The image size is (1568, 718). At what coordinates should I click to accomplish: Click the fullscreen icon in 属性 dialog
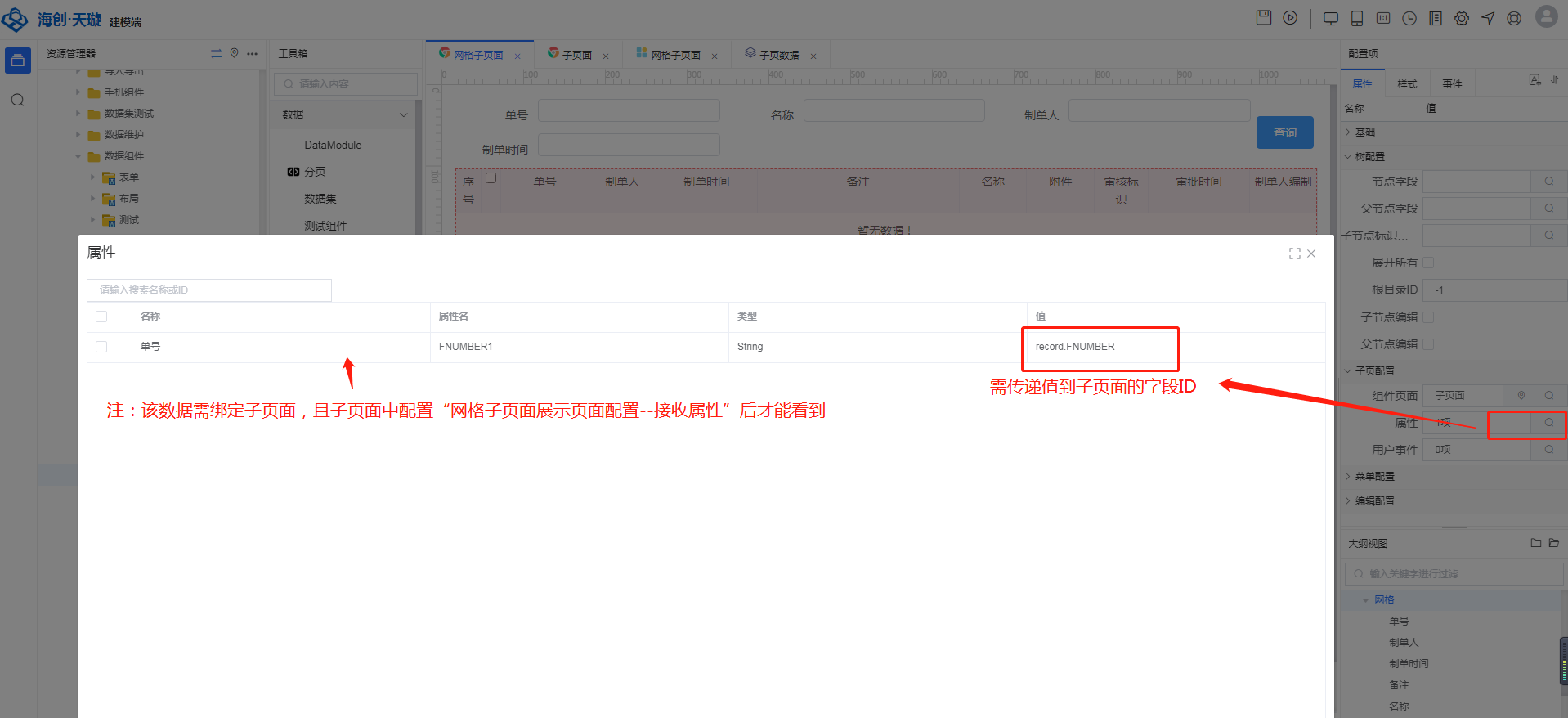[1294, 254]
